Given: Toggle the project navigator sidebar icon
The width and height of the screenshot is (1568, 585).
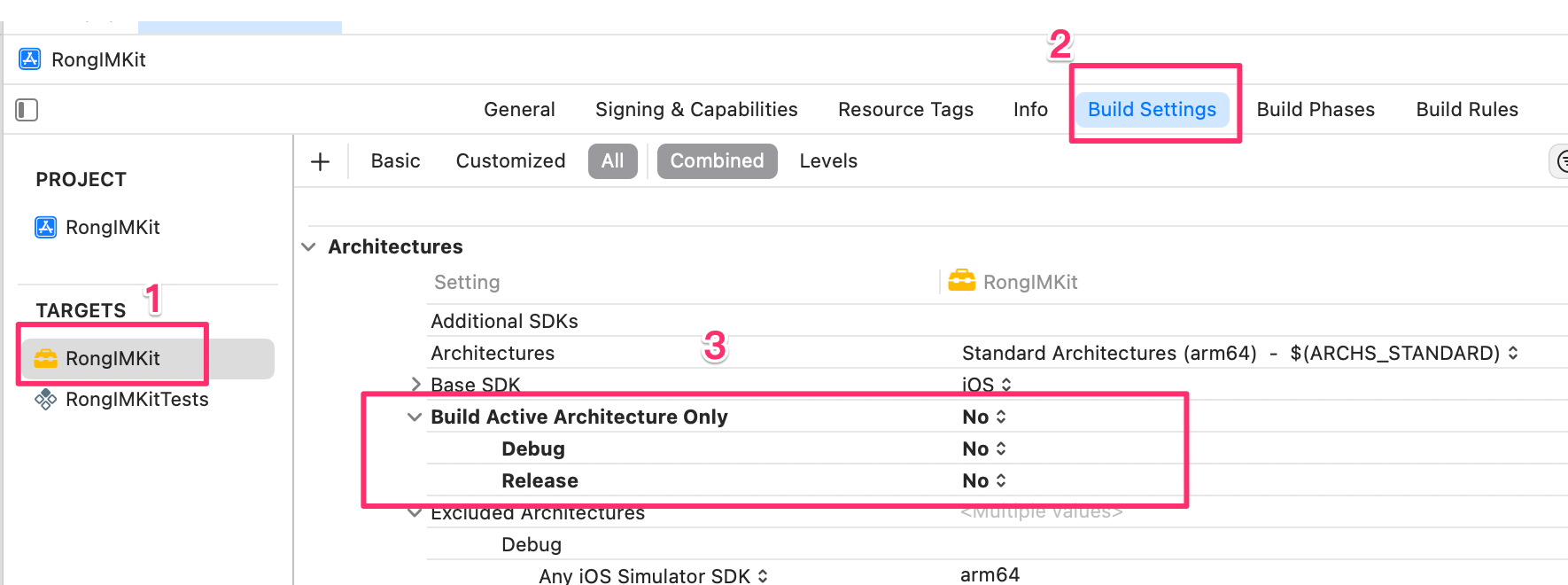Looking at the screenshot, I should 27,110.
